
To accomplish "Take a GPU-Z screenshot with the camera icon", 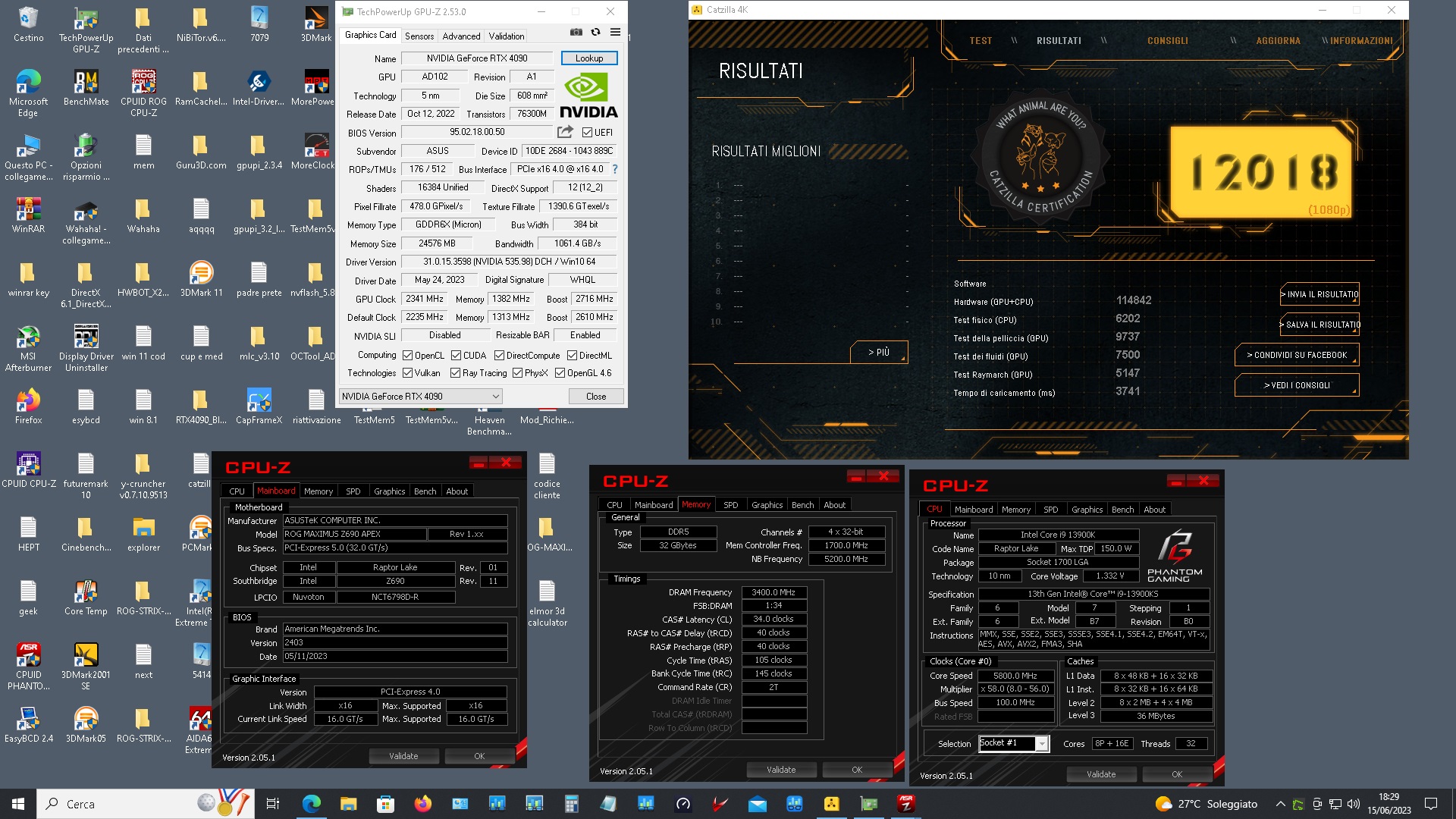I will [576, 33].
